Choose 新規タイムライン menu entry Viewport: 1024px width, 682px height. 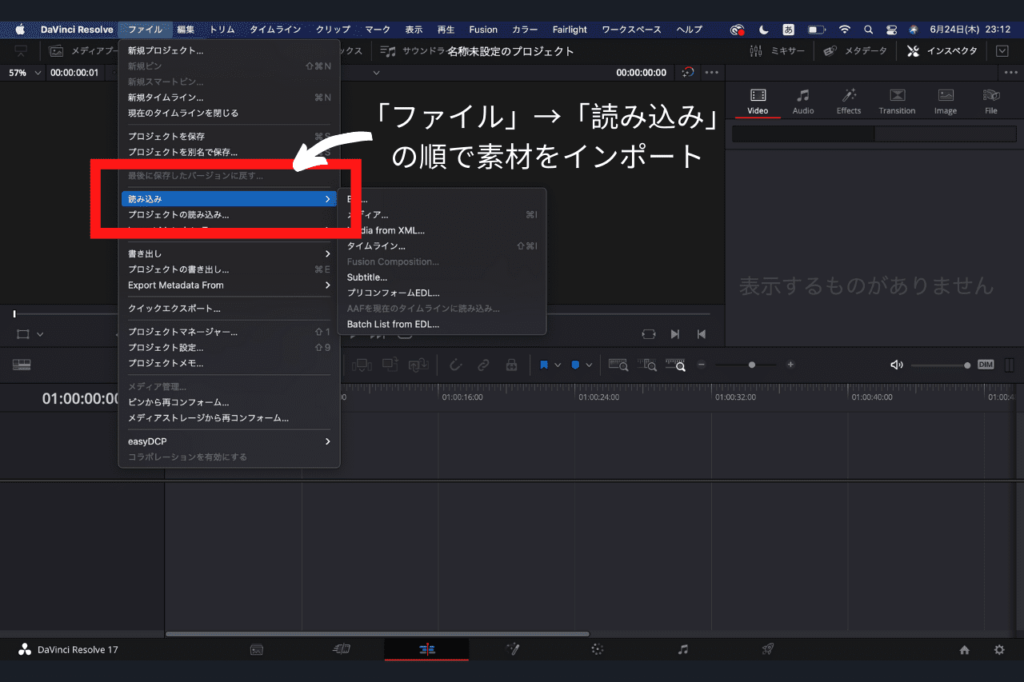tap(229, 97)
